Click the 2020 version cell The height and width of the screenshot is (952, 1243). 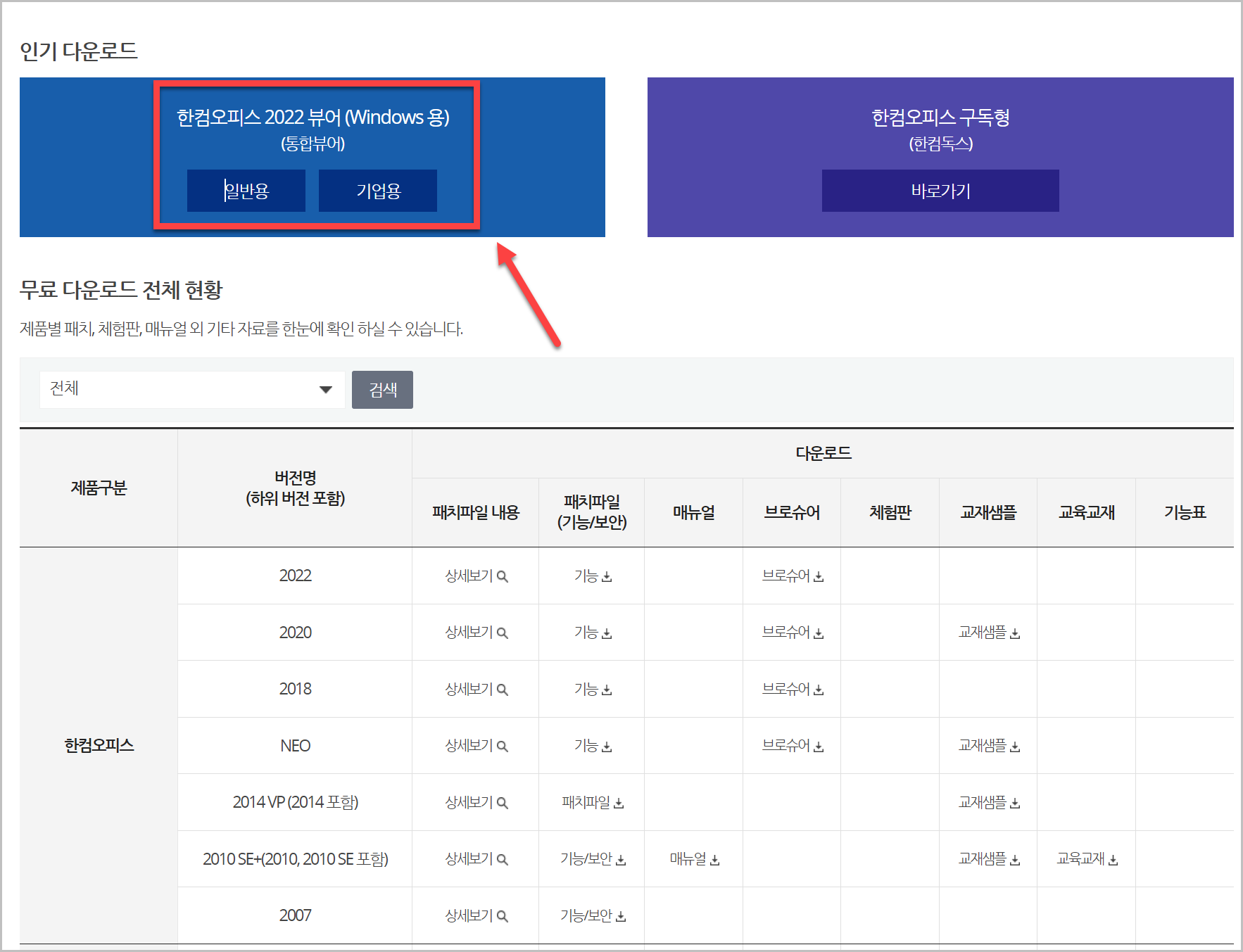click(295, 633)
